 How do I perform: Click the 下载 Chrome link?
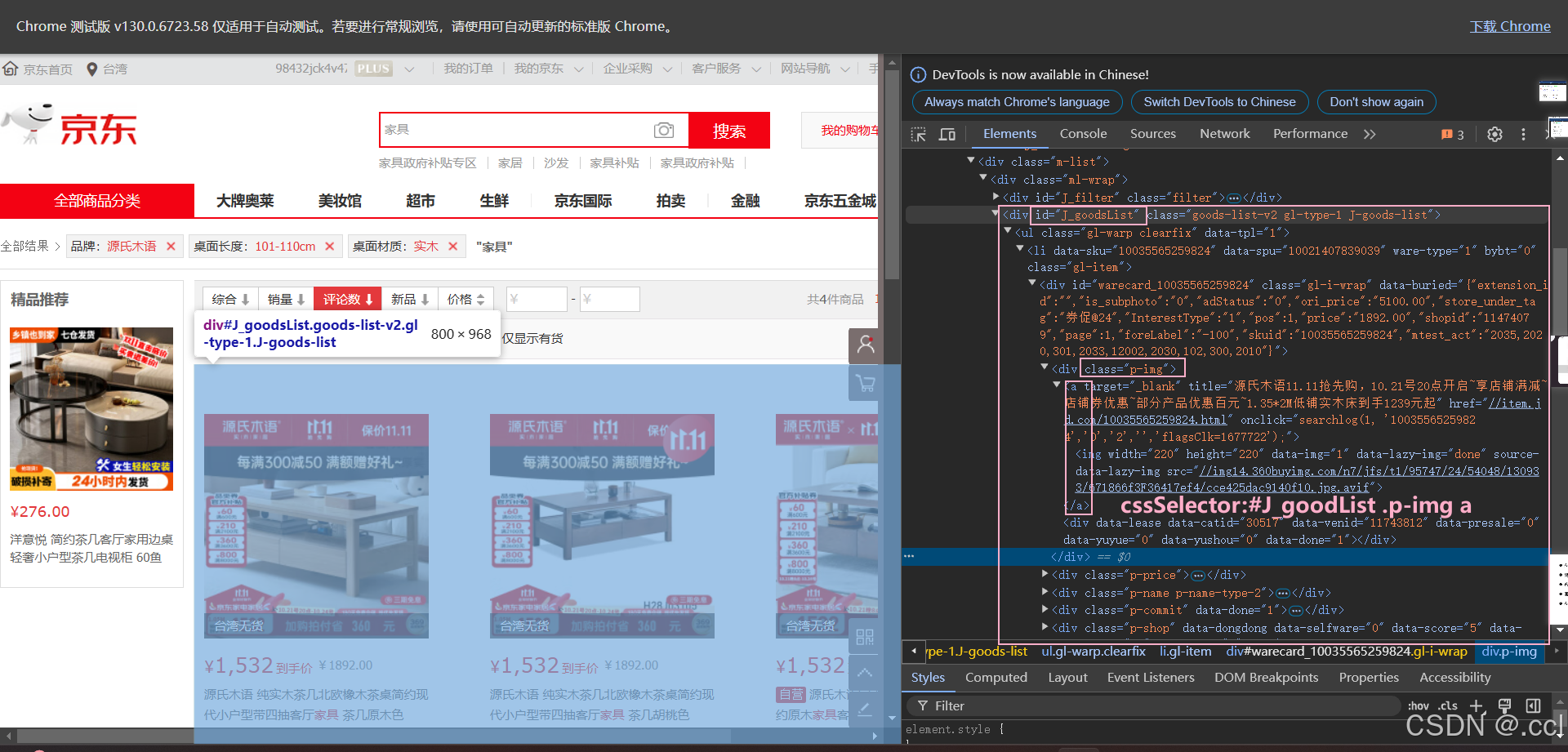1510,26
